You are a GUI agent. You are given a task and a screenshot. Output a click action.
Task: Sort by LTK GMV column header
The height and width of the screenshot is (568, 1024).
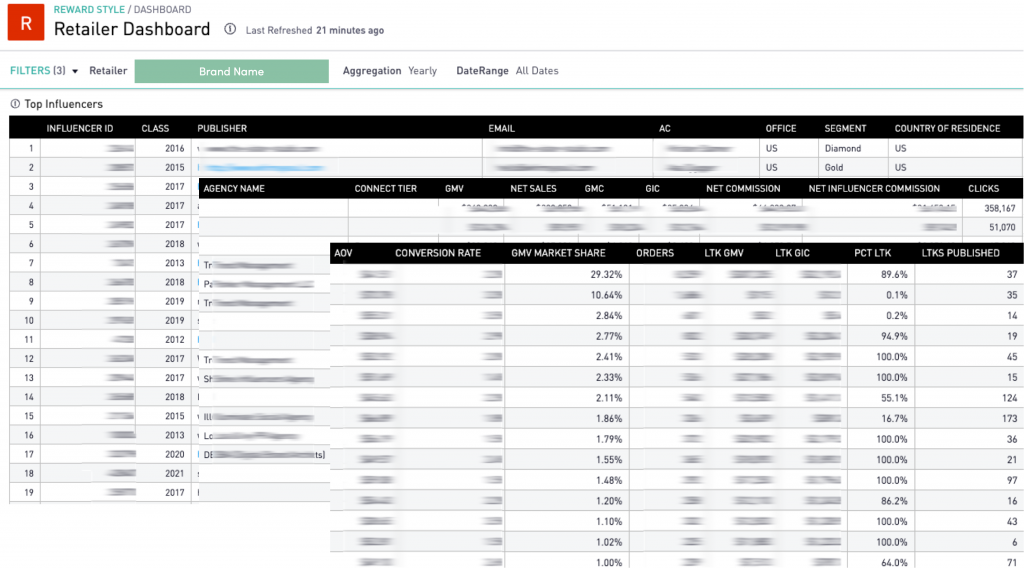[724, 253]
